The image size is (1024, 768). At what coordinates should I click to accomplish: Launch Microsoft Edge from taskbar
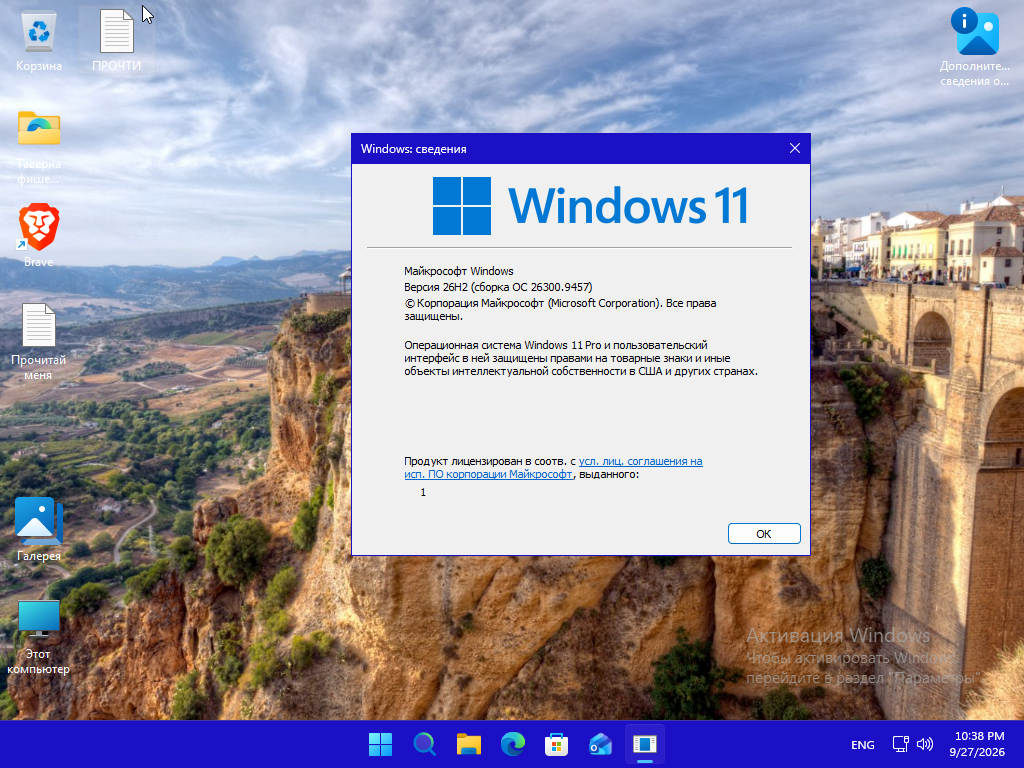(x=513, y=744)
